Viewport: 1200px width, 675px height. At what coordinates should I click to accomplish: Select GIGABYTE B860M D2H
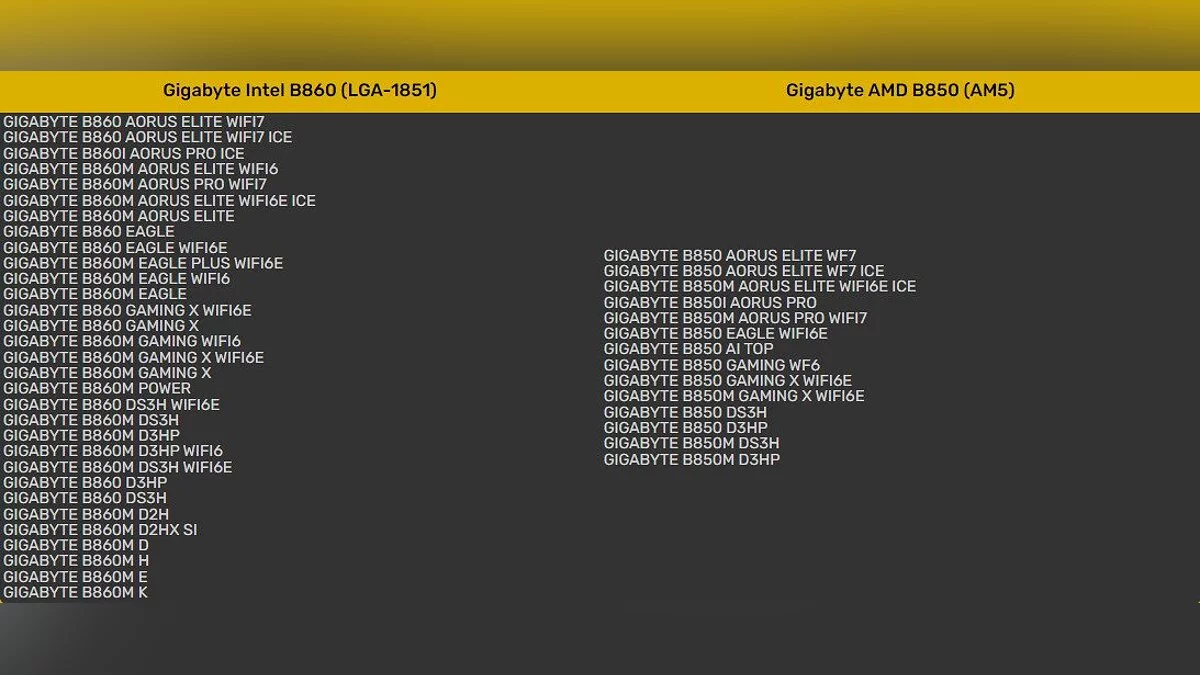click(86, 514)
